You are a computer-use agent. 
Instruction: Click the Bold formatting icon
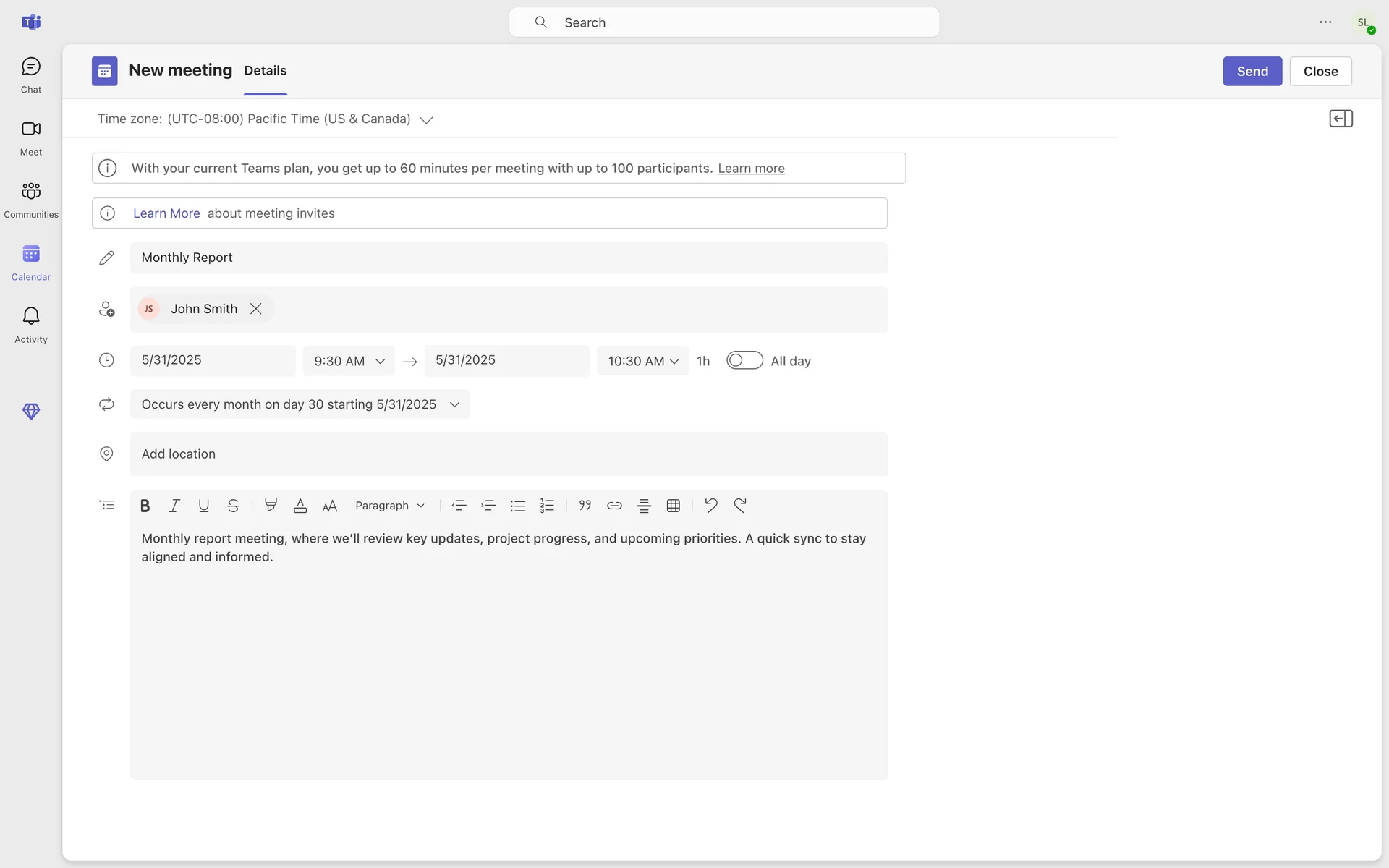click(x=145, y=506)
